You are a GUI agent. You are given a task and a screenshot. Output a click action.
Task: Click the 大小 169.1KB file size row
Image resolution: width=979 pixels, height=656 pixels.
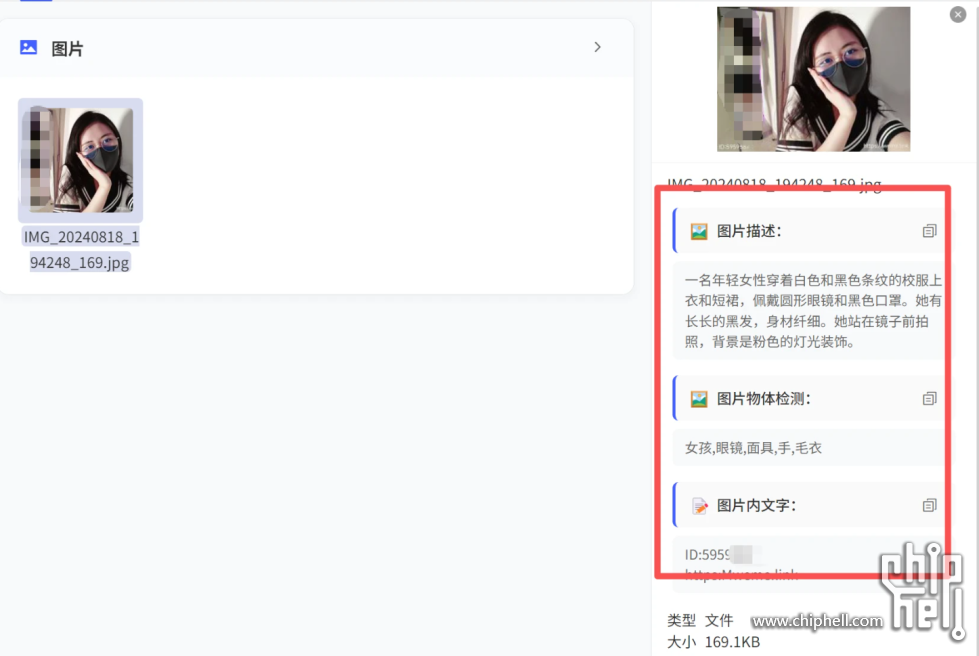(713, 641)
